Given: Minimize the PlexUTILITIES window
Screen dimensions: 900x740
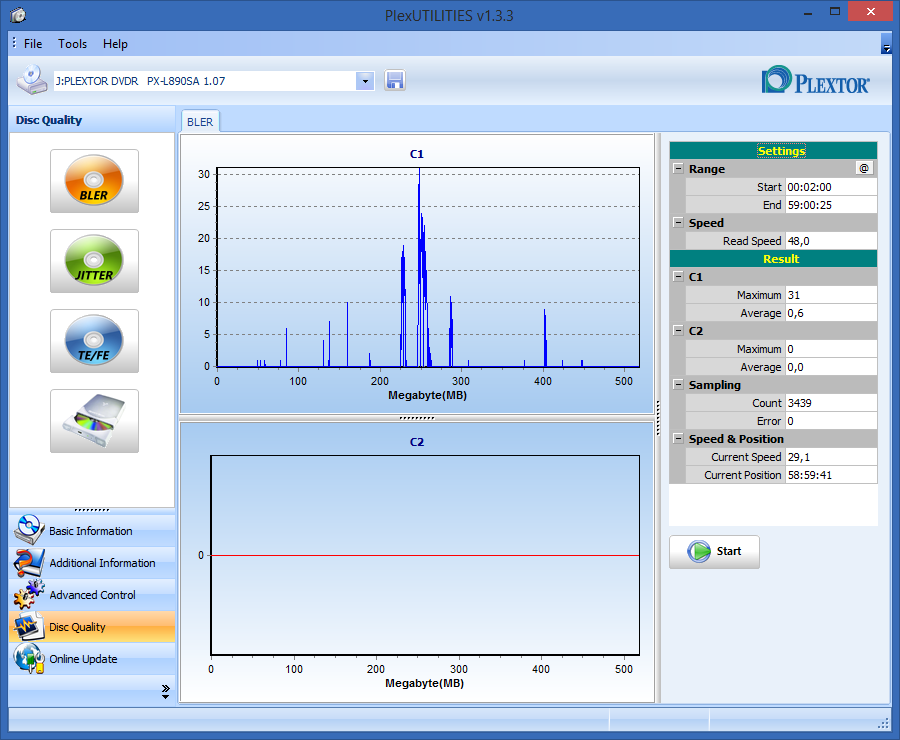Looking at the screenshot, I should point(808,12).
